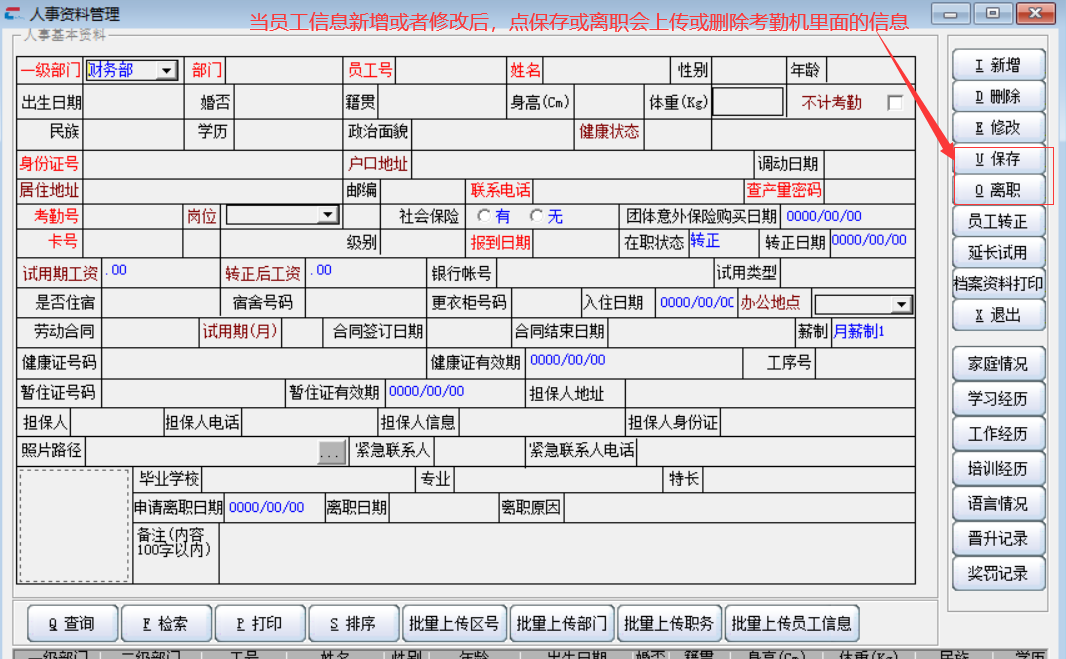Click the 离职 button

pyautogui.click(x=998, y=190)
